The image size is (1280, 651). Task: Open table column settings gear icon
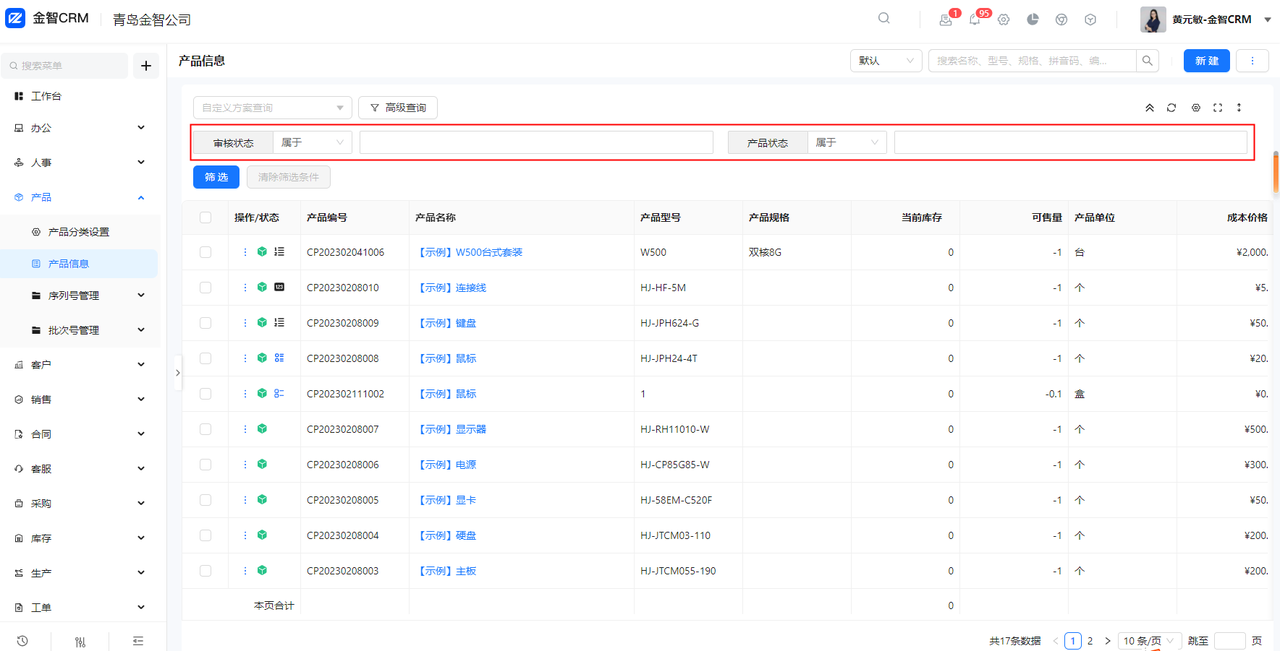(1195, 108)
